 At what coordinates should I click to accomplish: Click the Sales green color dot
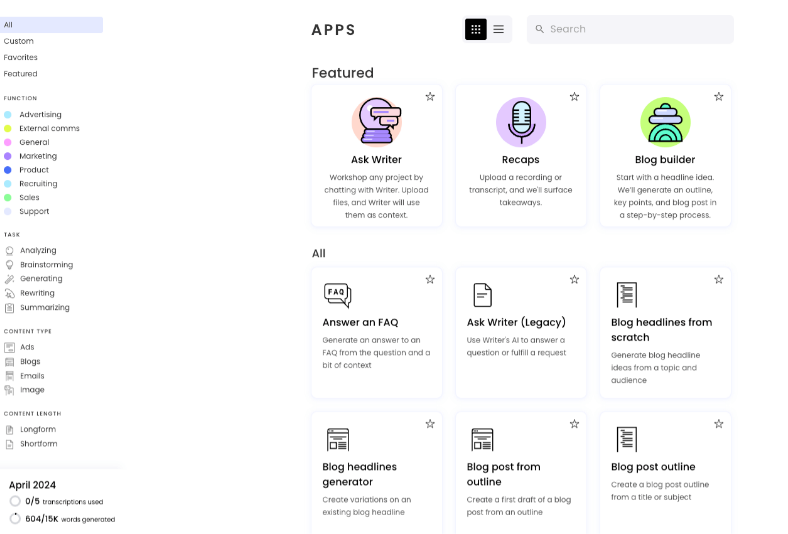pyautogui.click(x=8, y=197)
